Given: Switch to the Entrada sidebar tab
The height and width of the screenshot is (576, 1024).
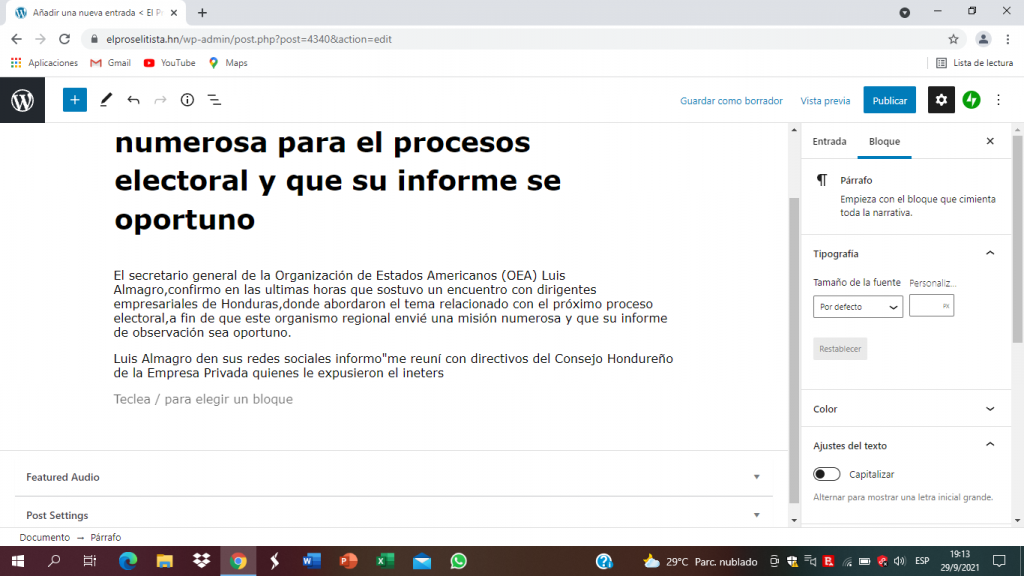Looking at the screenshot, I should (x=829, y=142).
